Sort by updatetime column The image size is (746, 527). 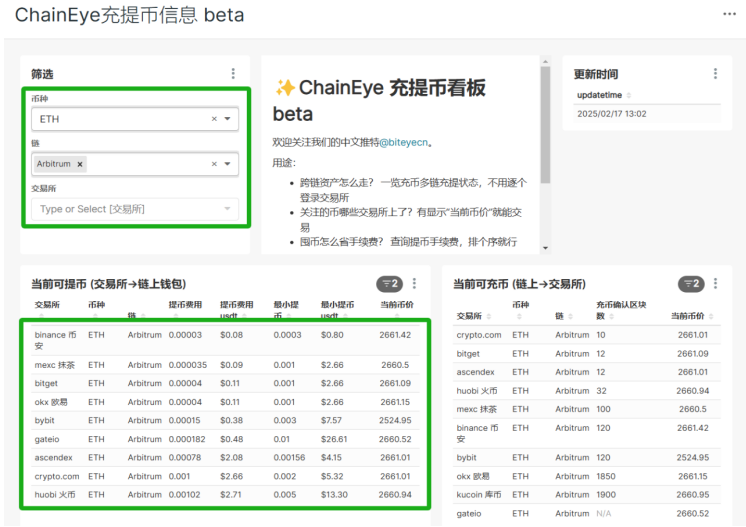click(x=604, y=95)
